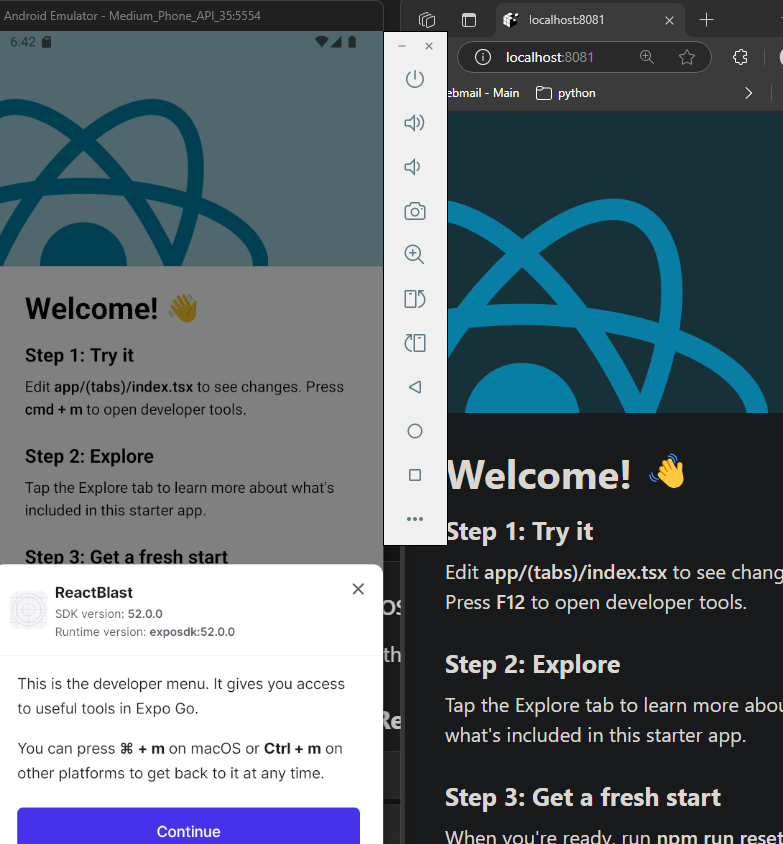Click 'SDK version: 52.0.0' text

click(109, 614)
